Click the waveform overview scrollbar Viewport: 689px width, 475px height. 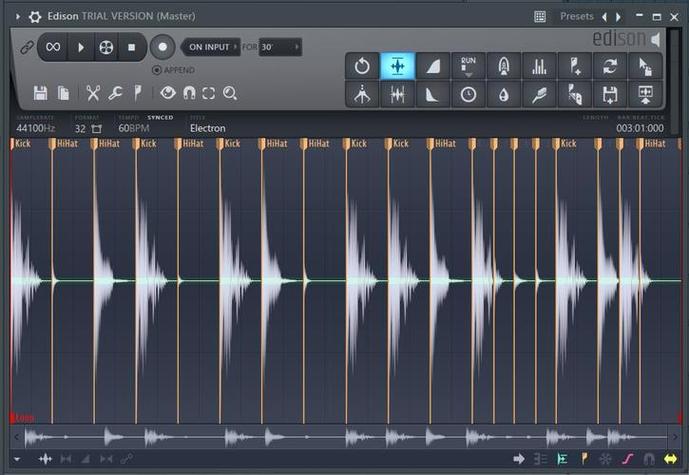[345, 437]
